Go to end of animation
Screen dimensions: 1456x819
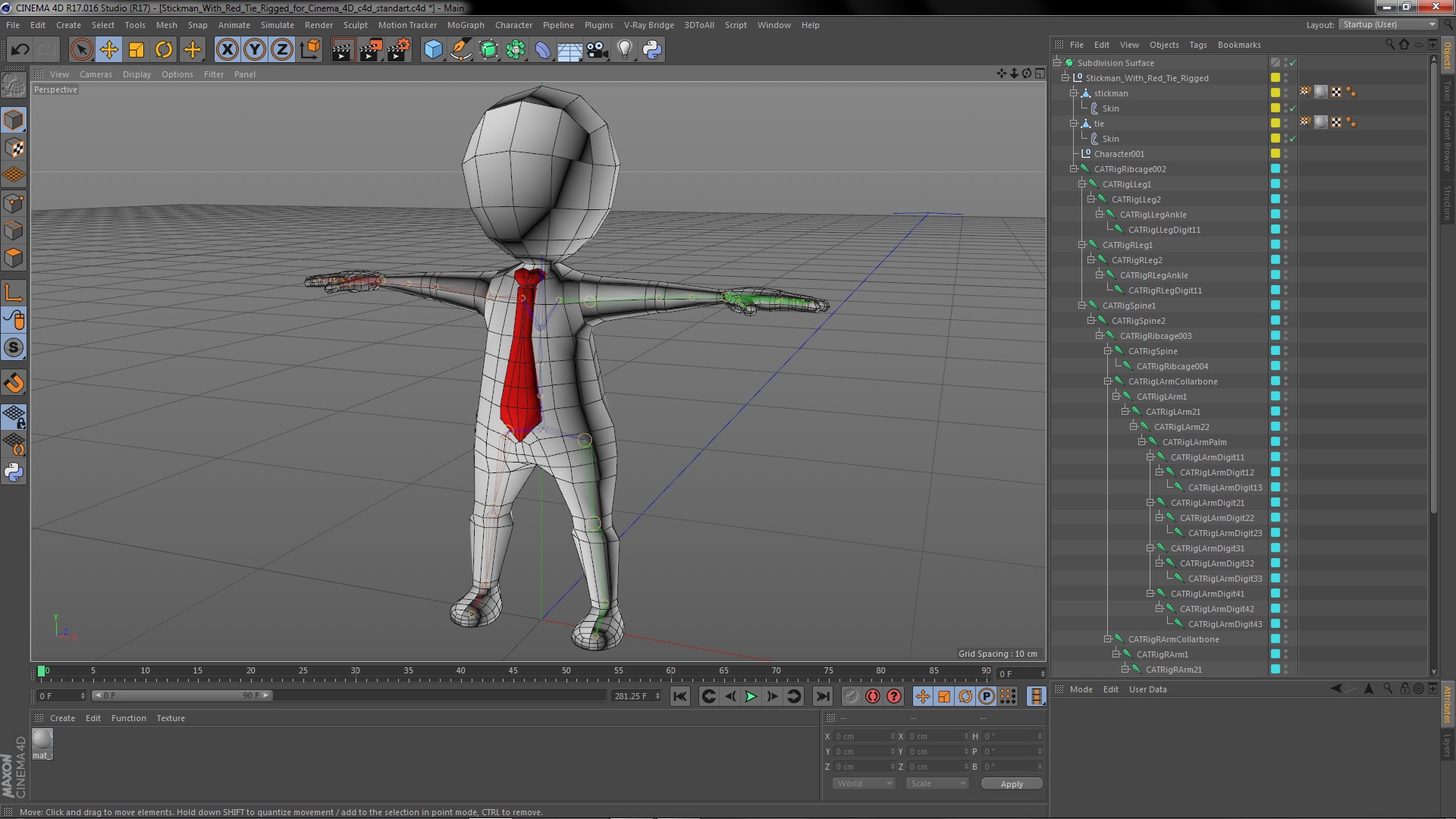(822, 696)
